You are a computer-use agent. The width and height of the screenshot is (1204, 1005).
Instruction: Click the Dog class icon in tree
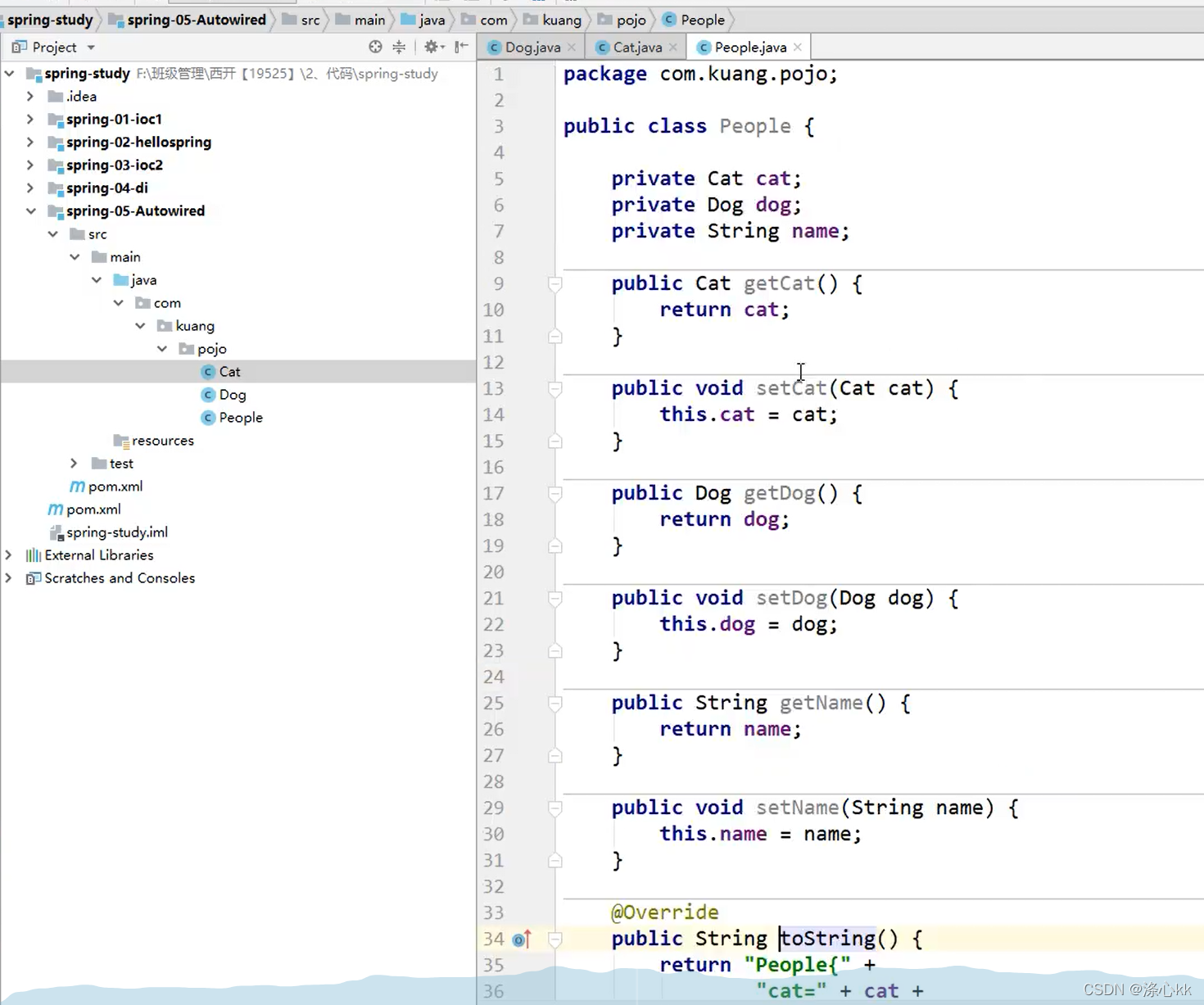(x=208, y=395)
